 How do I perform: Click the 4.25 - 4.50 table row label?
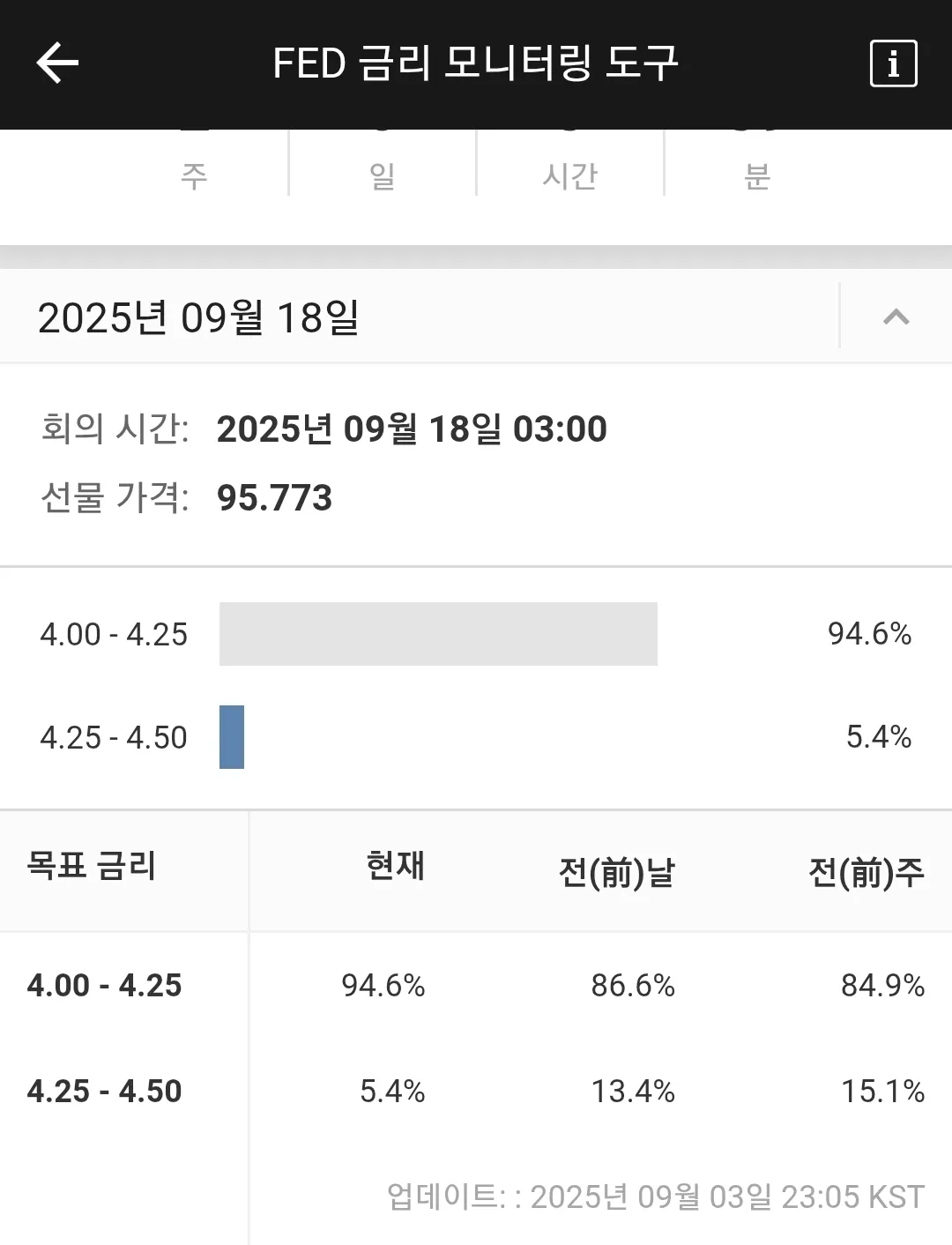[104, 1091]
